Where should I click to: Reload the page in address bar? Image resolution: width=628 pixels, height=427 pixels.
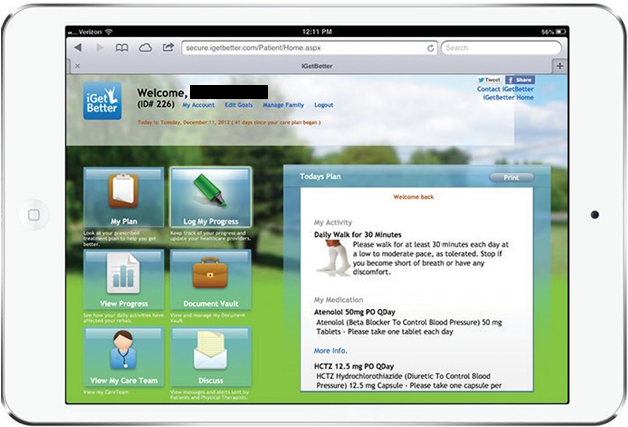(x=430, y=47)
